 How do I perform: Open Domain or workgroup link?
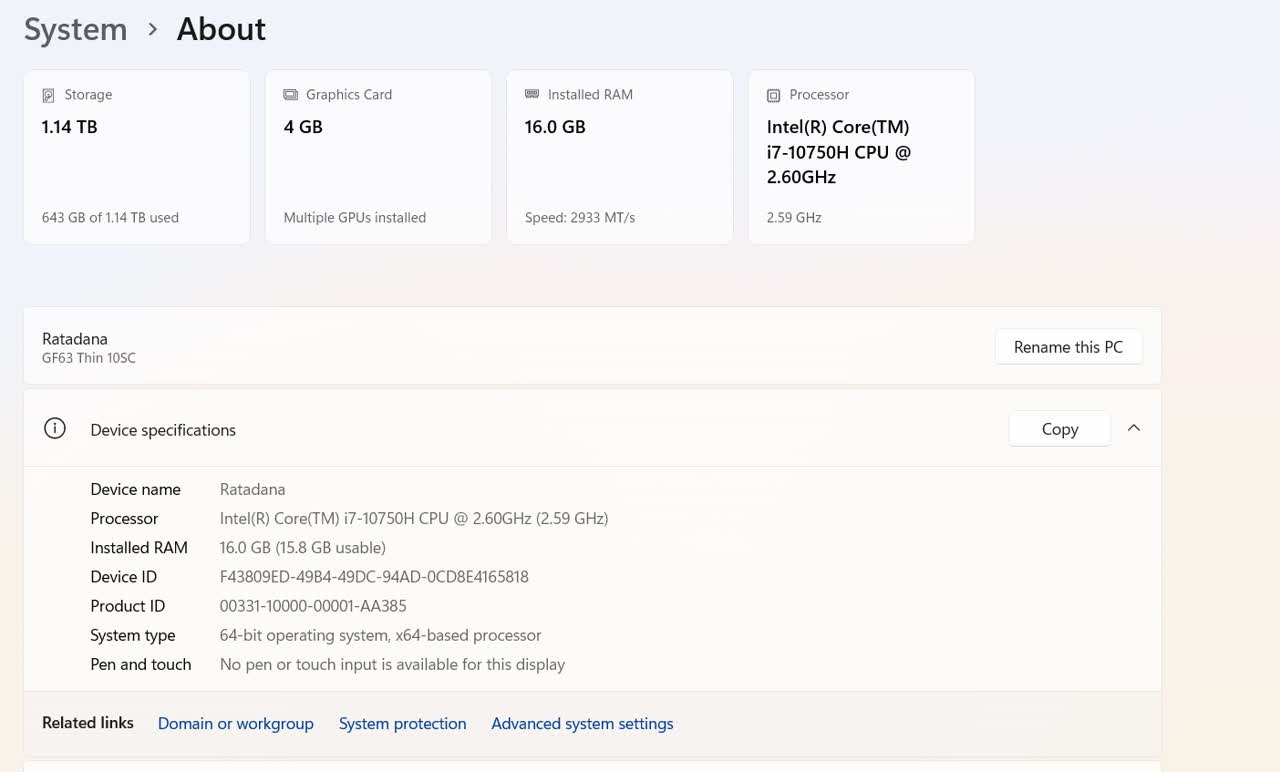point(236,723)
